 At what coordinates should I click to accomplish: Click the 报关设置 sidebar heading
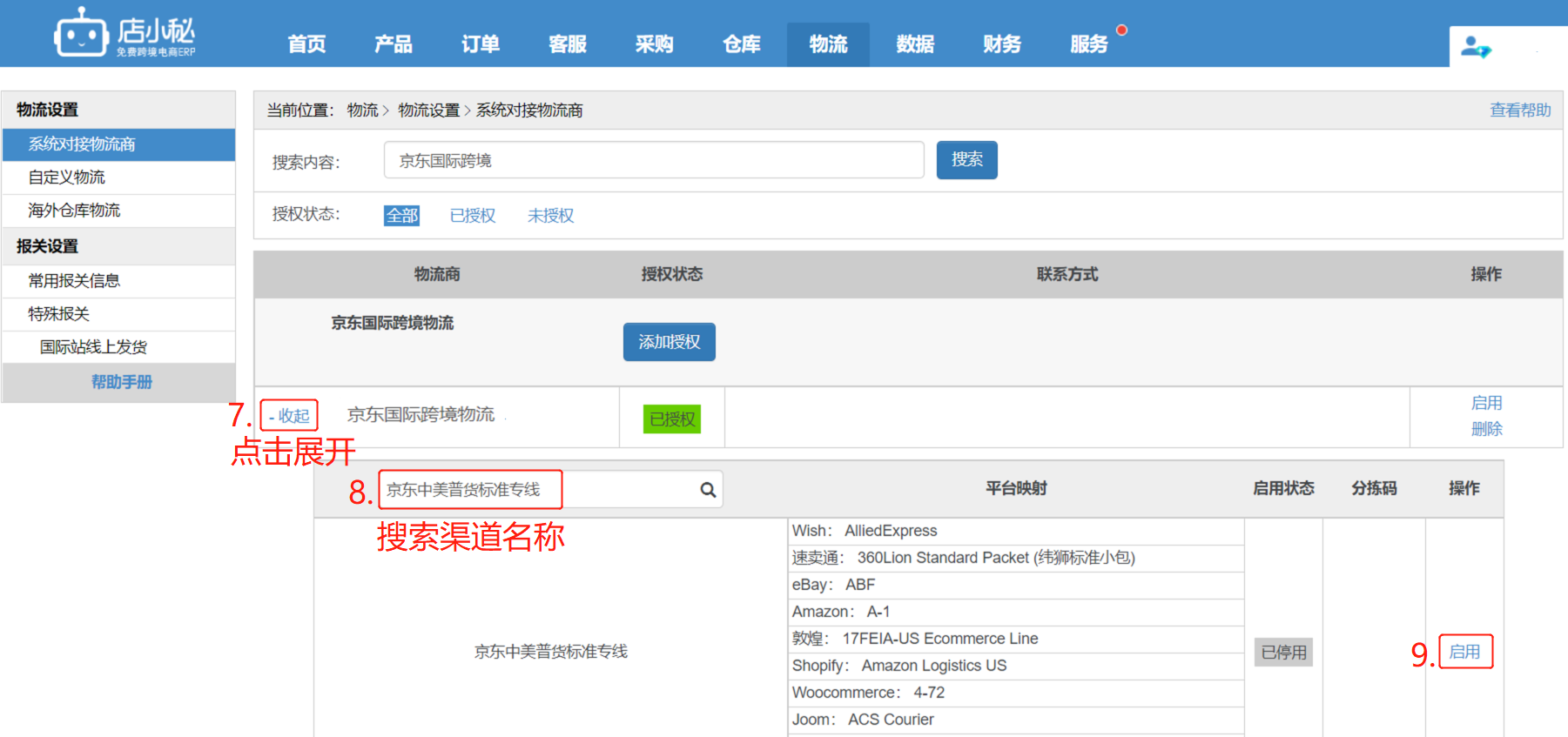pyautogui.click(x=48, y=246)
